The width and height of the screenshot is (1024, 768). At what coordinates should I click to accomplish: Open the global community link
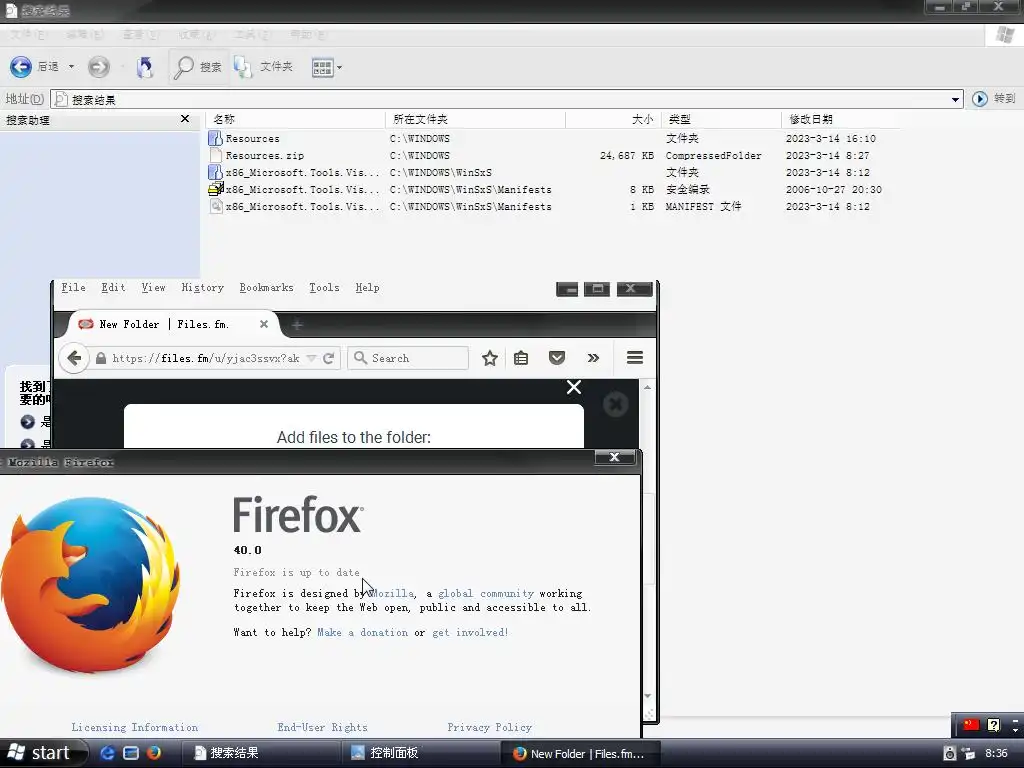click(486, 593)
